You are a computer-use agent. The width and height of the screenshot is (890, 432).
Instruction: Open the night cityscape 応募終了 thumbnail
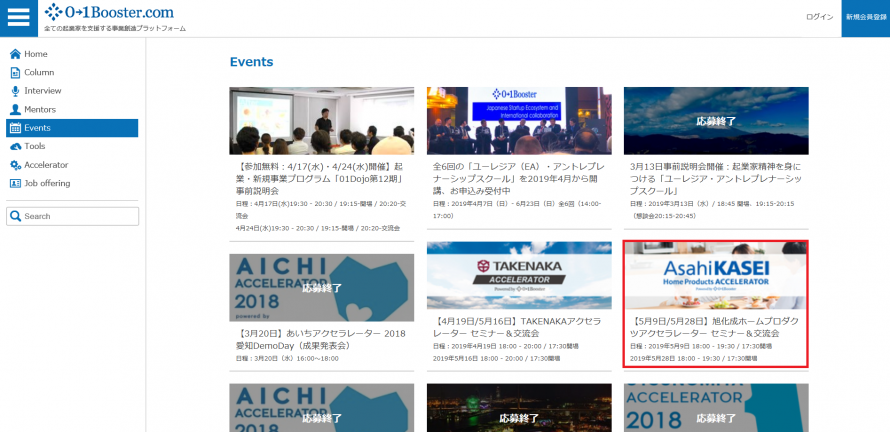tap(519, 408)
